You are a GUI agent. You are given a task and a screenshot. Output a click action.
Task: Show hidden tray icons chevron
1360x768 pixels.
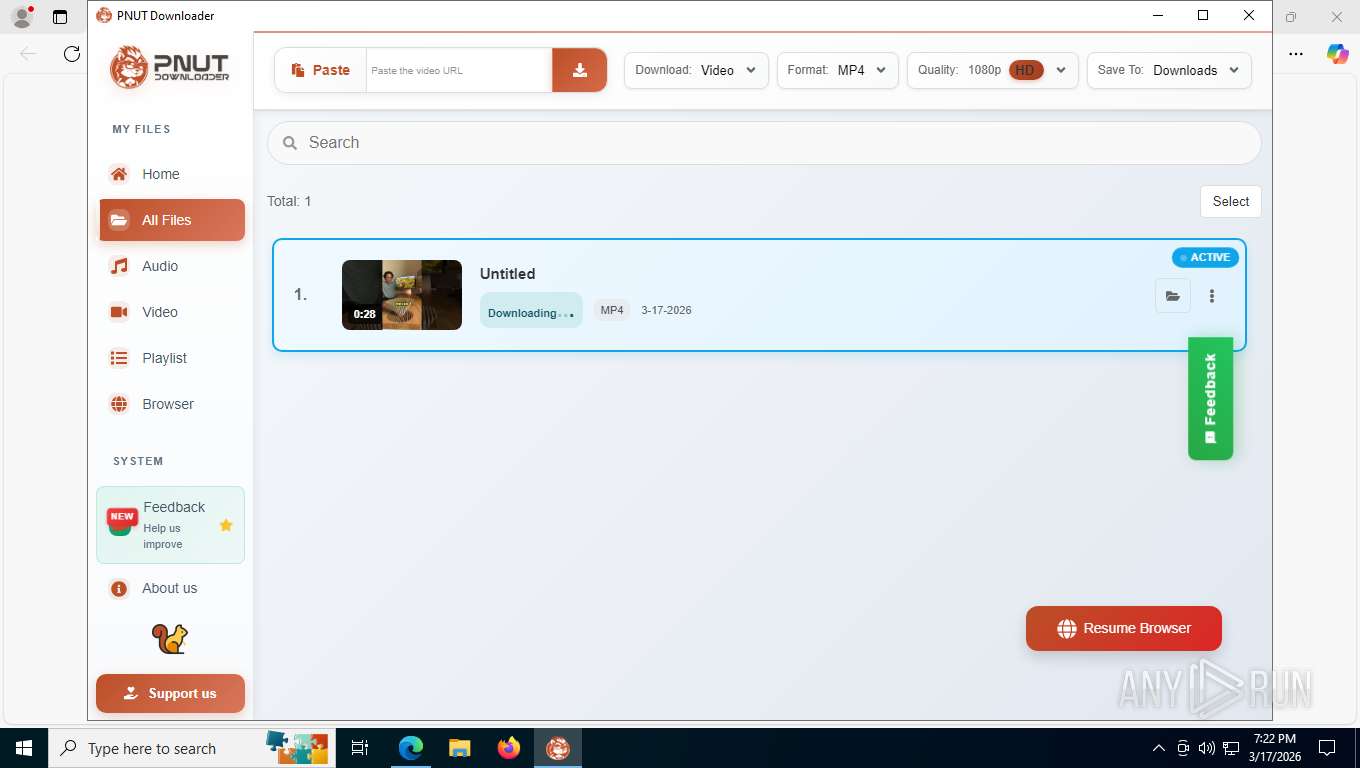[x=1159, y=748]
